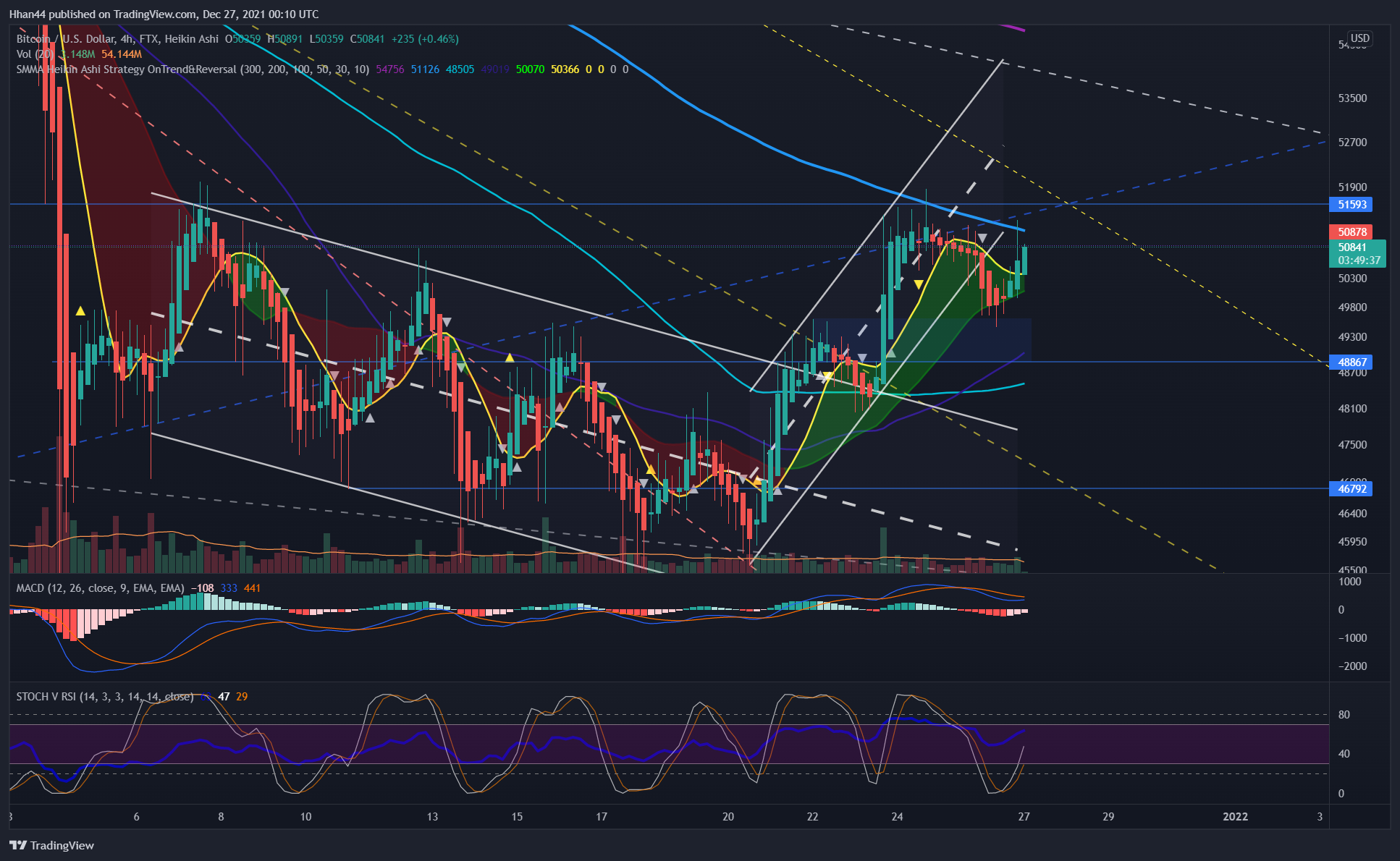
Task: Click 49800 on the price axis
Action: coord(1352,307)
